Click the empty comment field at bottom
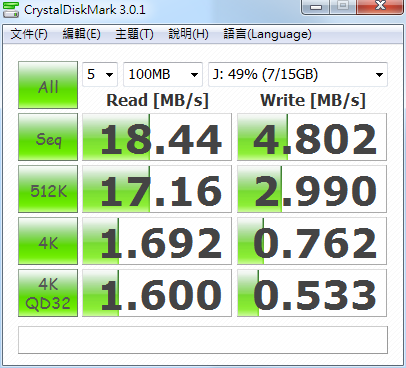This screenshot has height=368, width=406. [203, 340]
